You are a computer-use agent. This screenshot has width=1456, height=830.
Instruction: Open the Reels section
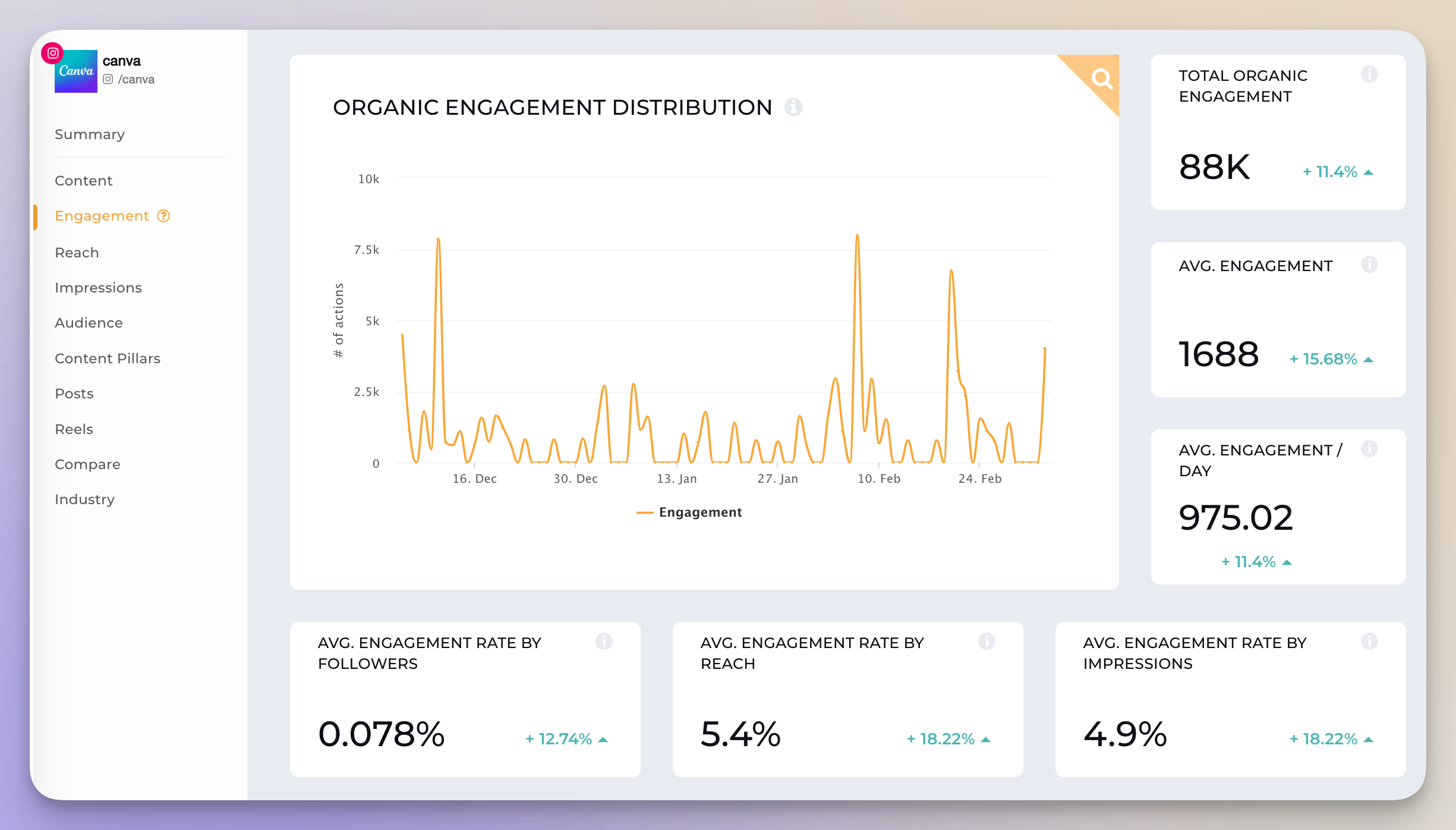point(74,429)
